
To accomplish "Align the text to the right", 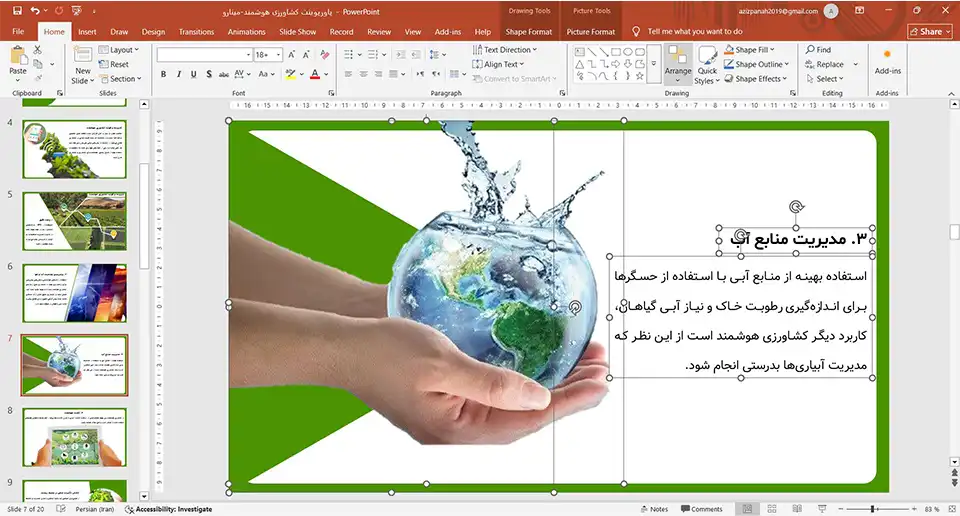I will point(378,74).
